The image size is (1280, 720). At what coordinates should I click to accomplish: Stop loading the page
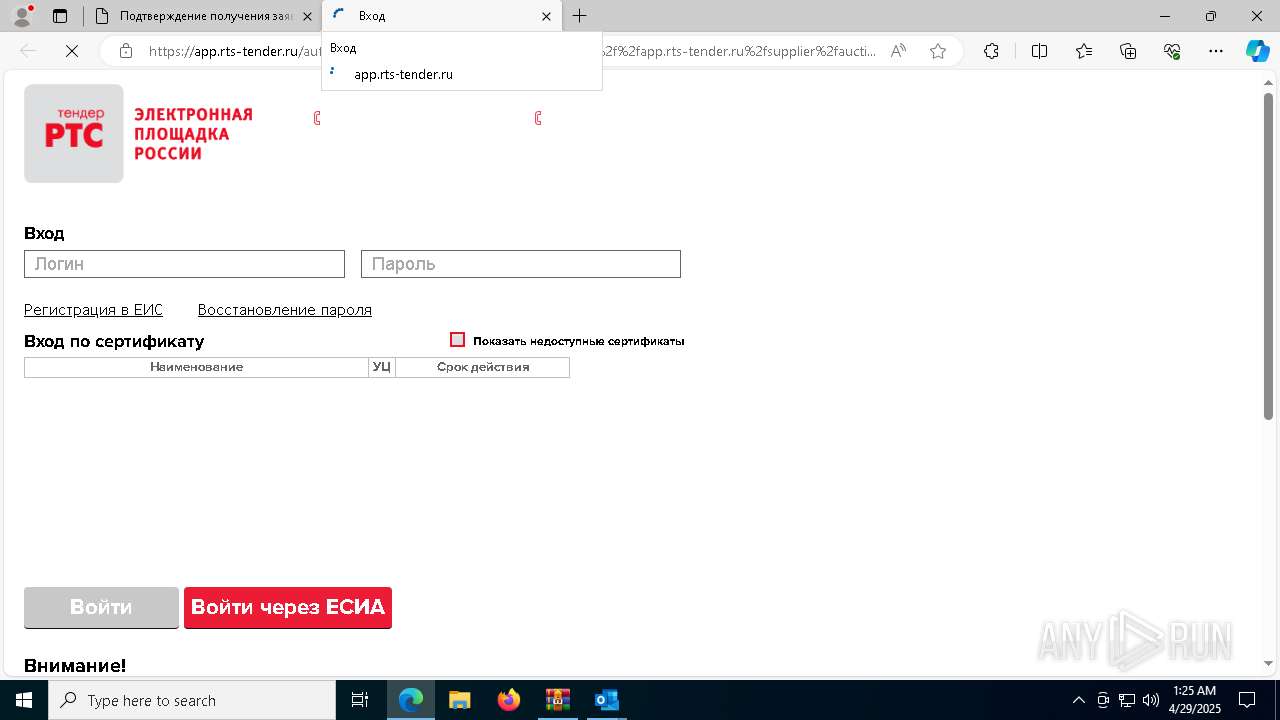(x=72, y=51)
